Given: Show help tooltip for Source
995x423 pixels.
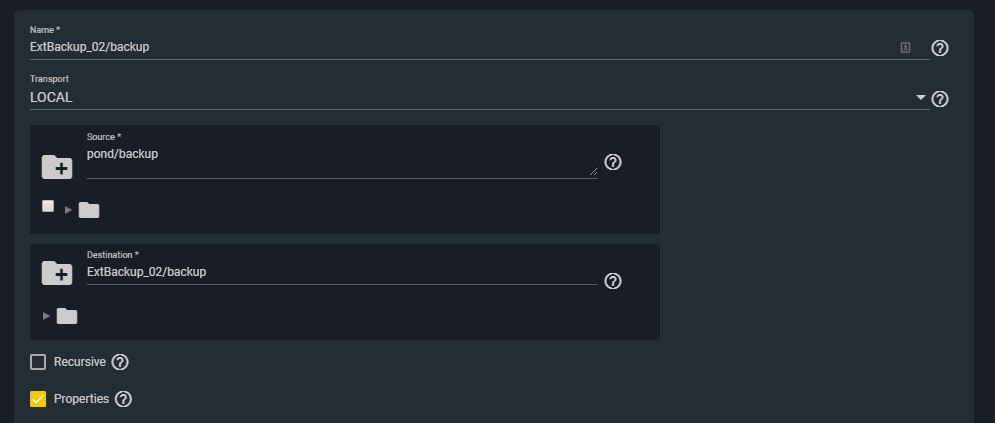Looking at the screenshot, I should coord(612,162).
